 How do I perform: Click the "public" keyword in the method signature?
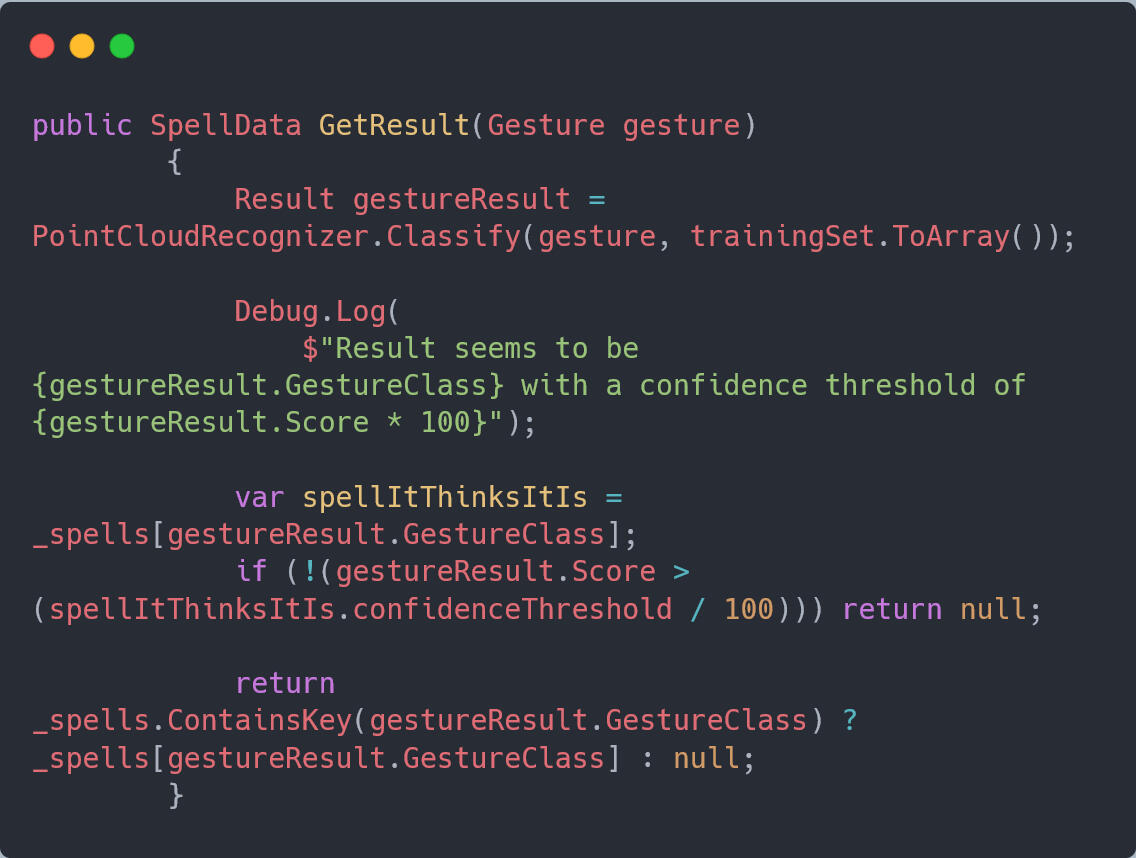point(82,125)
